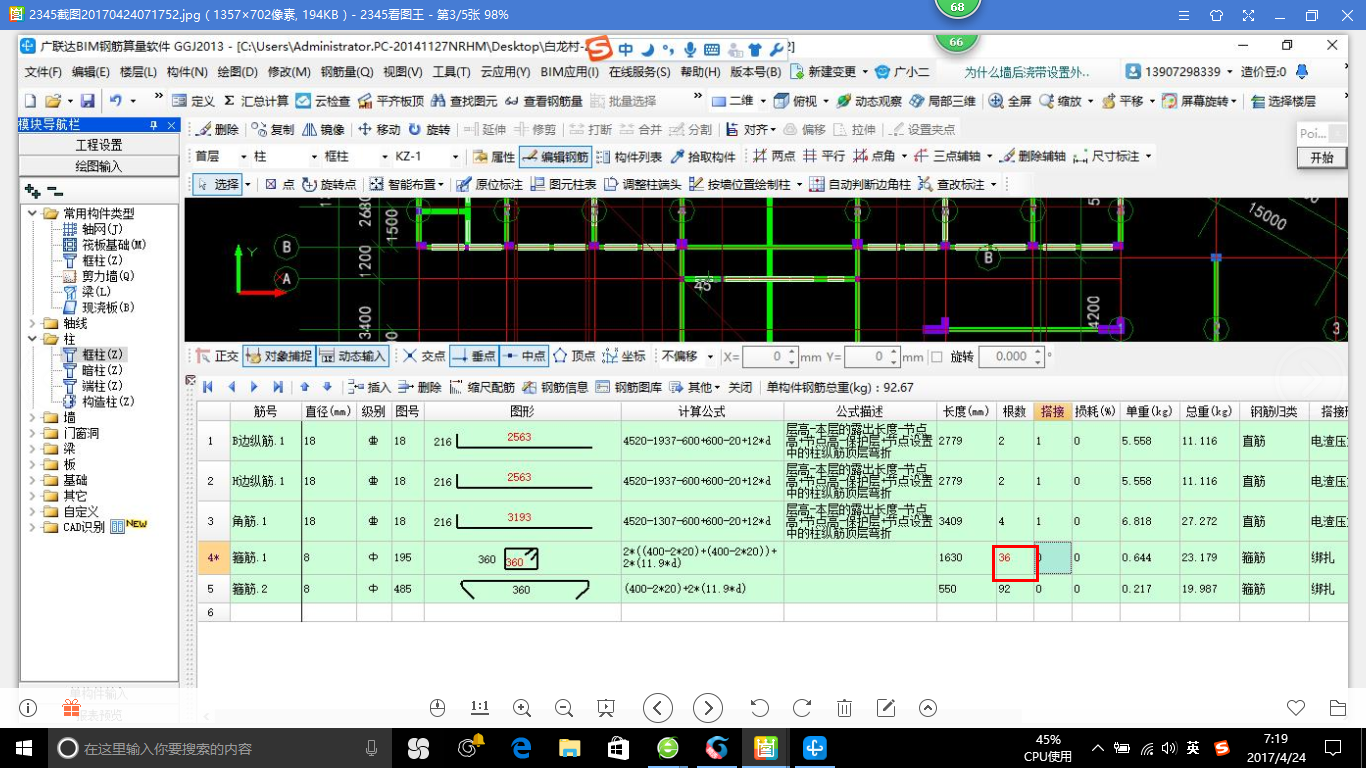
Task: Click the 删除 delete tool in the edit toolbar
Action: (218, 129)
